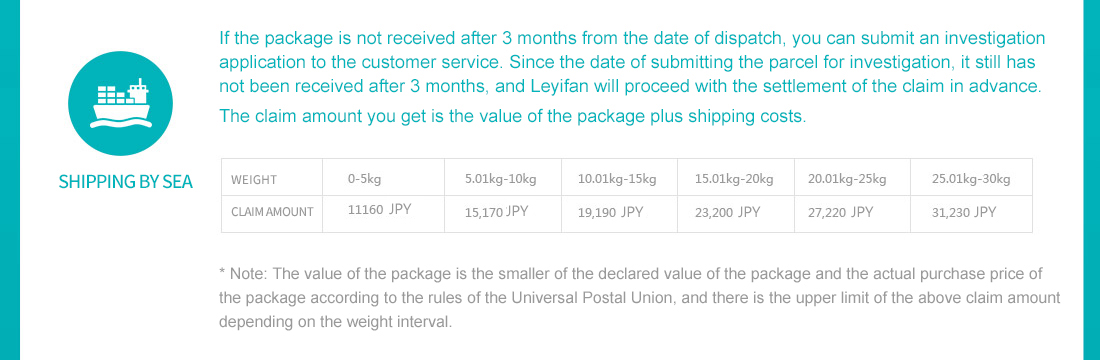Click the 15.01kg-20kg weight cell
The width and height of the screenshot is (1100, 360).
pos(736,178)
